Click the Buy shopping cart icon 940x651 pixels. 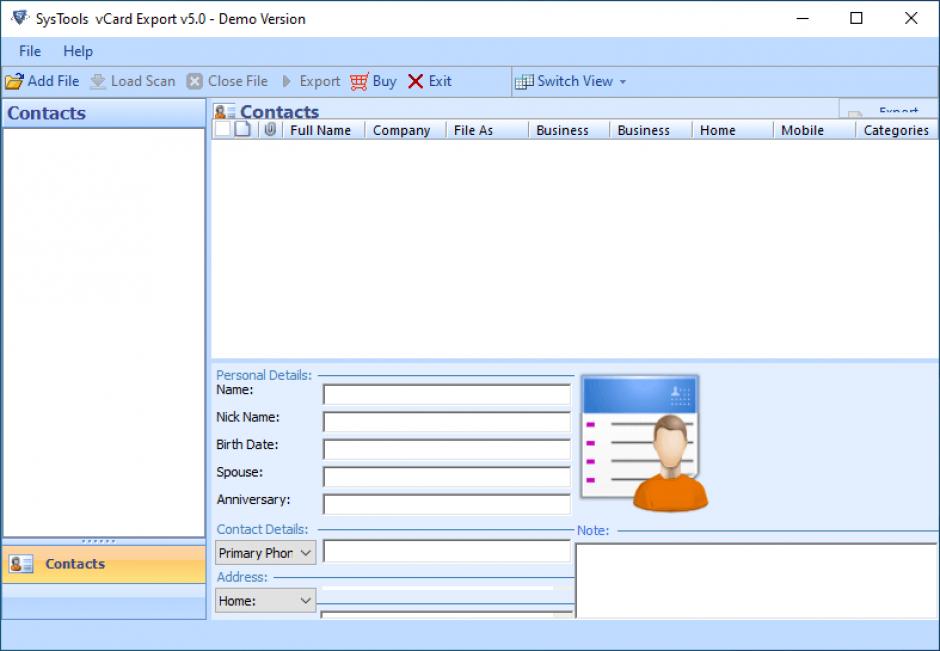(x=359, y=81)
